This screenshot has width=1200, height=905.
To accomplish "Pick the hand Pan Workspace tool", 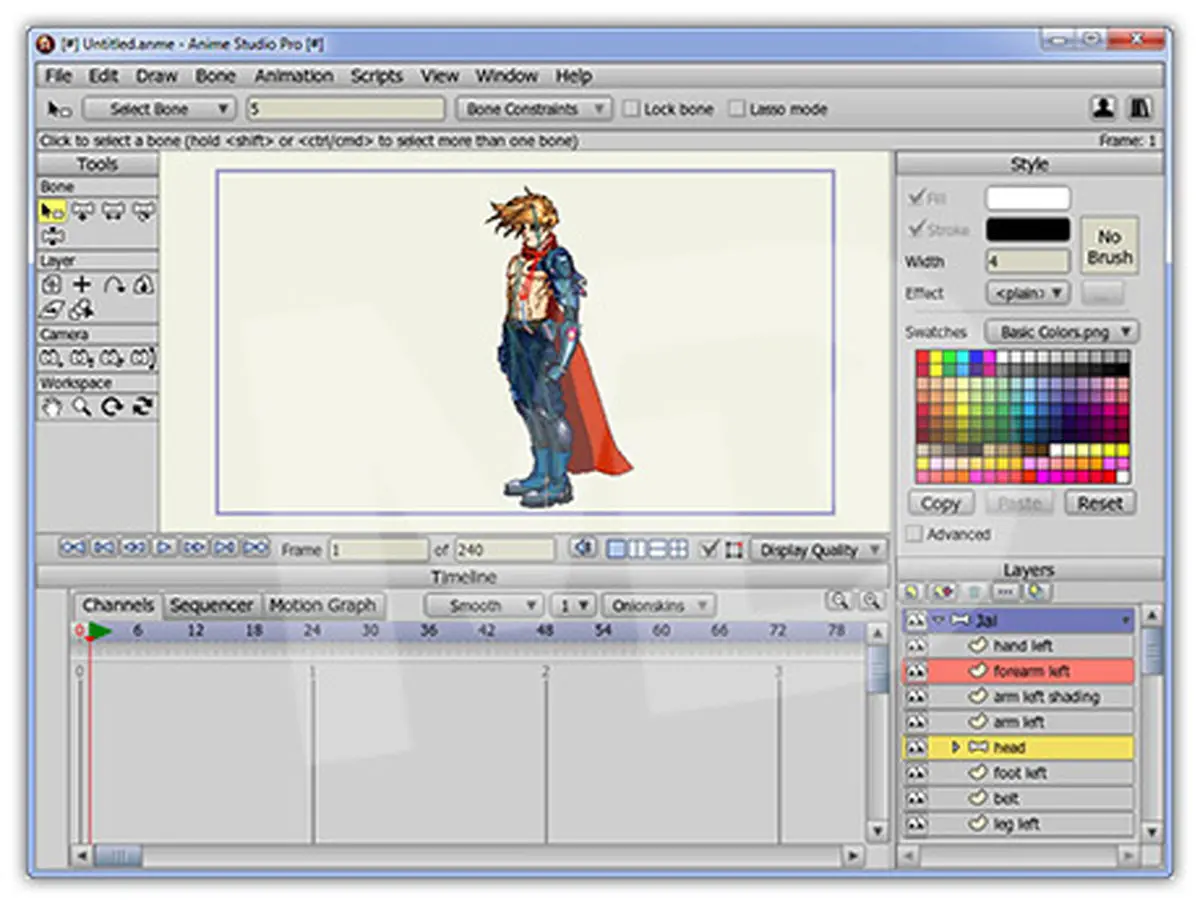I will pyautogui.click(x=52, y=407).
